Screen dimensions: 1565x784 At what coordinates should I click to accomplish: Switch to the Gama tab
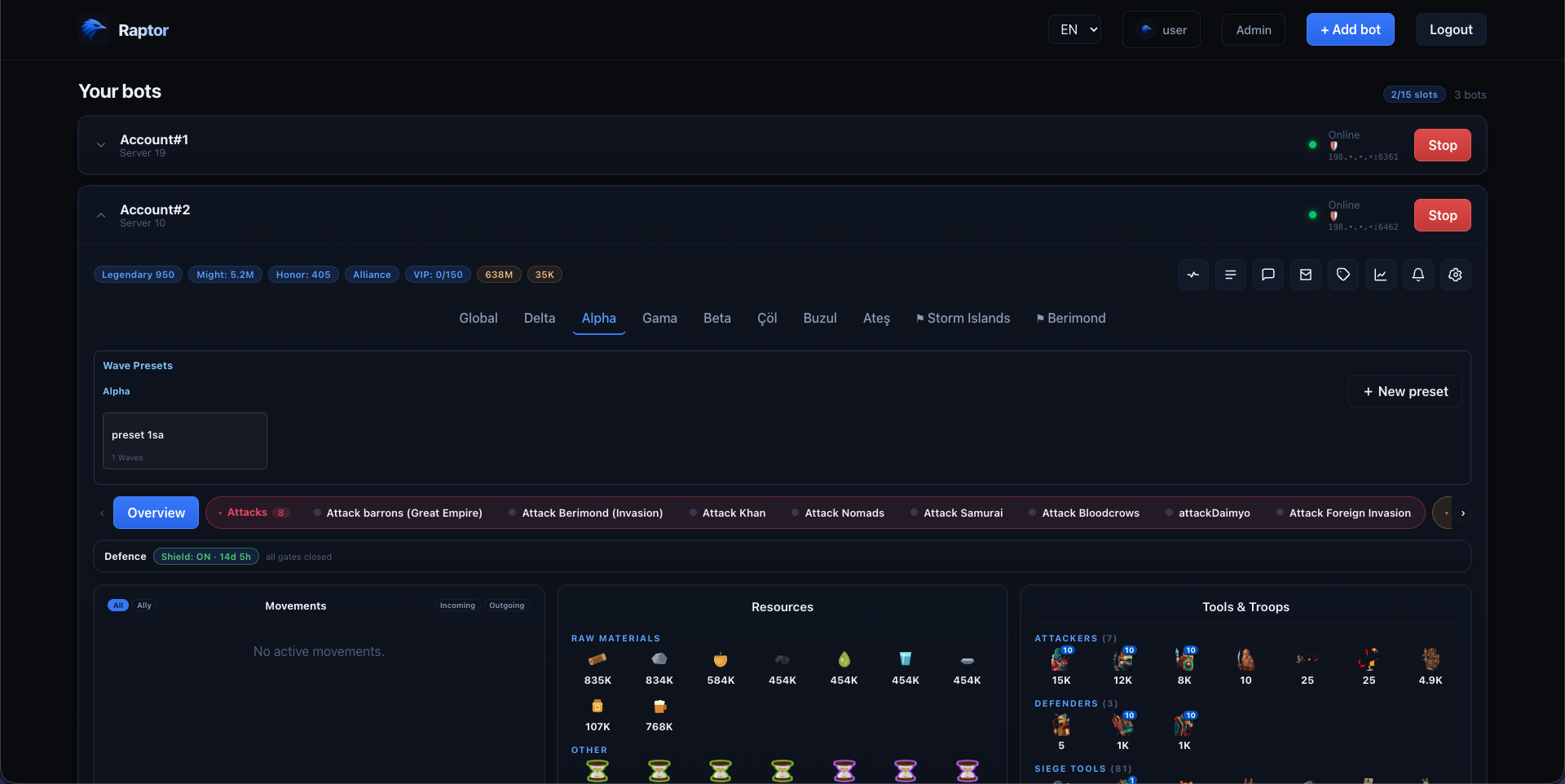tap(659, 318)
